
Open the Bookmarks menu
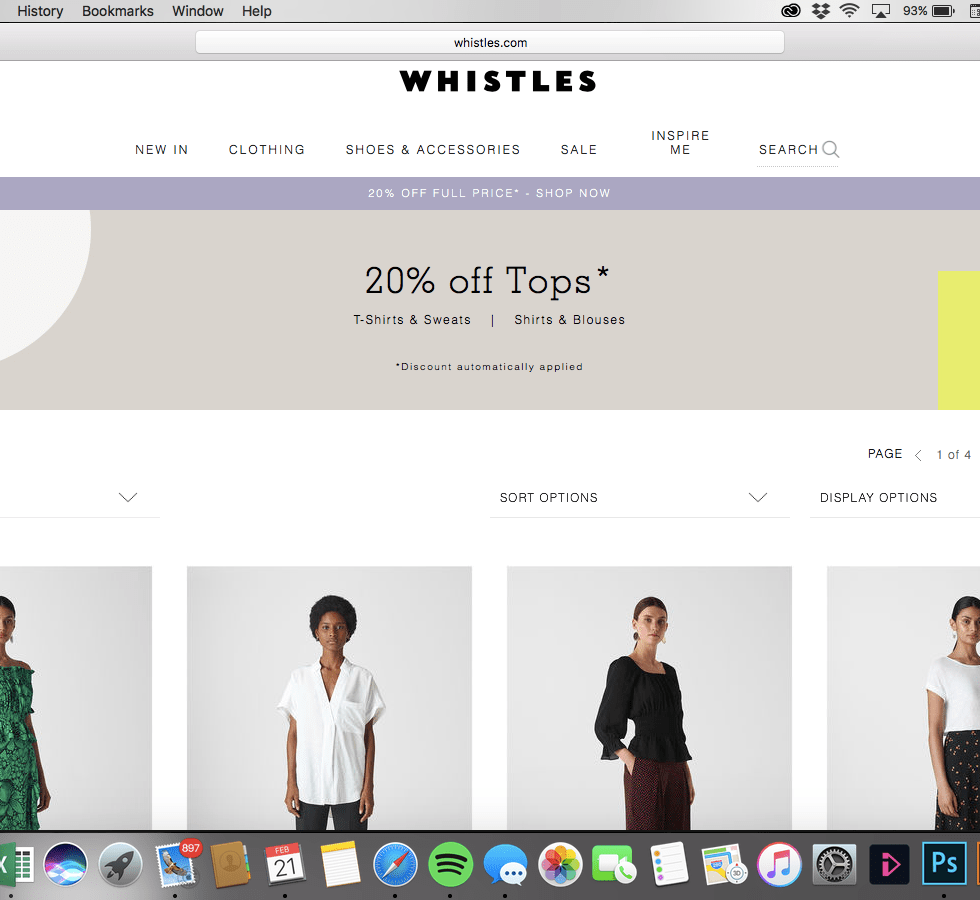[118, 11]
